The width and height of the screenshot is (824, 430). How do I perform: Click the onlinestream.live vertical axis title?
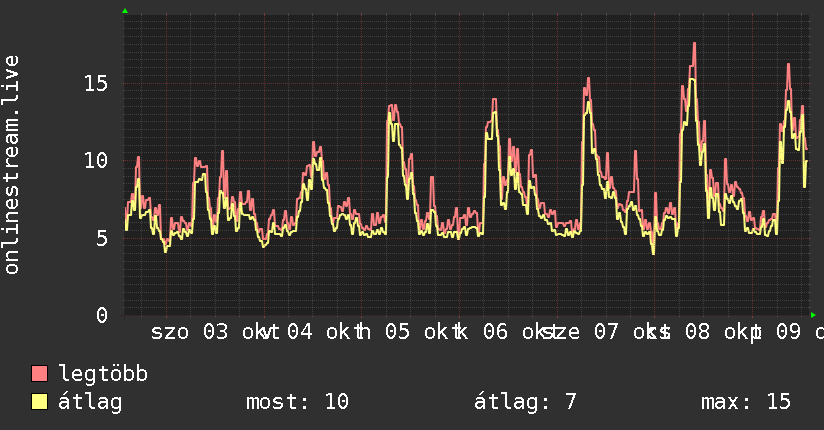pos(12,165)
